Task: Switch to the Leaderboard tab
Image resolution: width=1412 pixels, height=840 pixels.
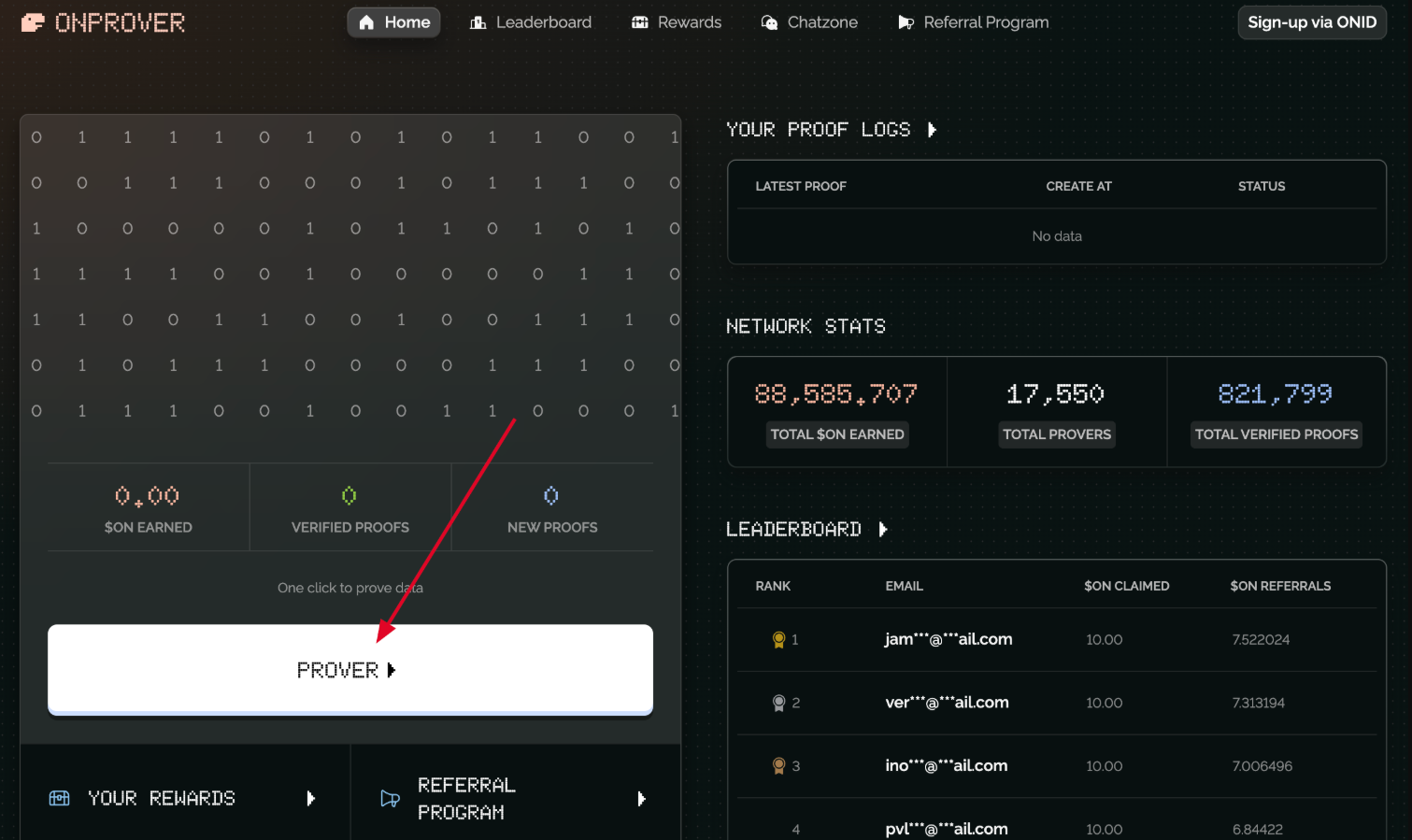Action: [x=531, y=22]
